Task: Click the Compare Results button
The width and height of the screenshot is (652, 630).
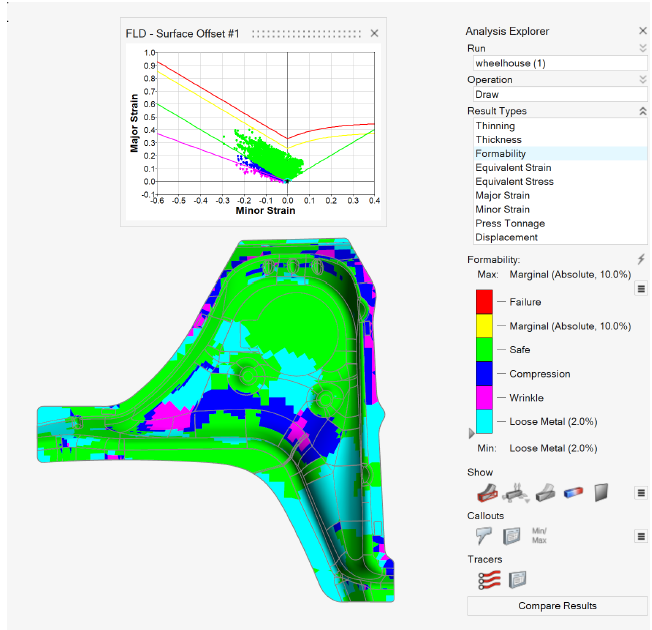Action: tap(557, 605)
